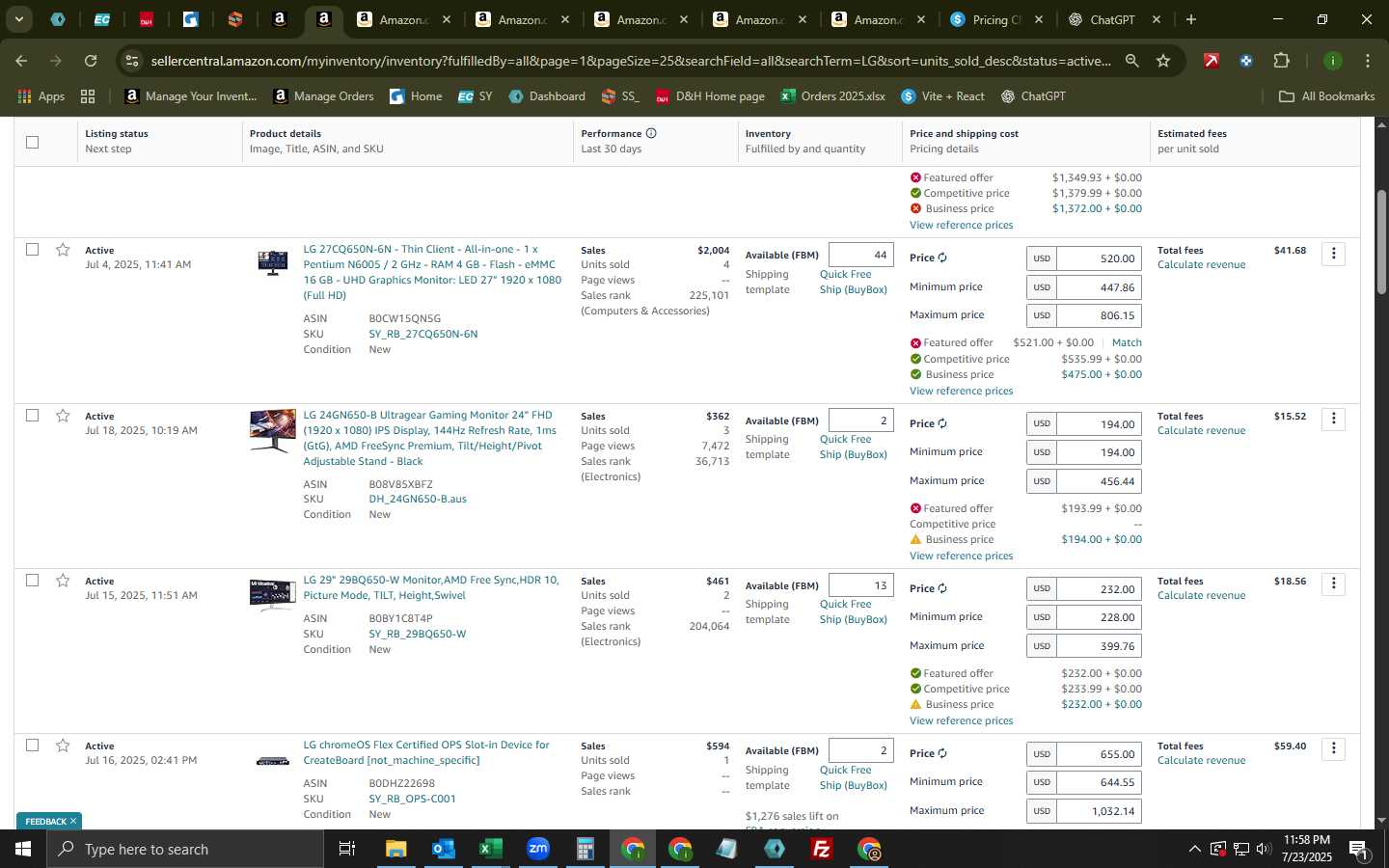Favorite the LG chromeOS Flex listing star
Image resolution: width=1389 pixels, height=868 pixels.
pos(63,746)
